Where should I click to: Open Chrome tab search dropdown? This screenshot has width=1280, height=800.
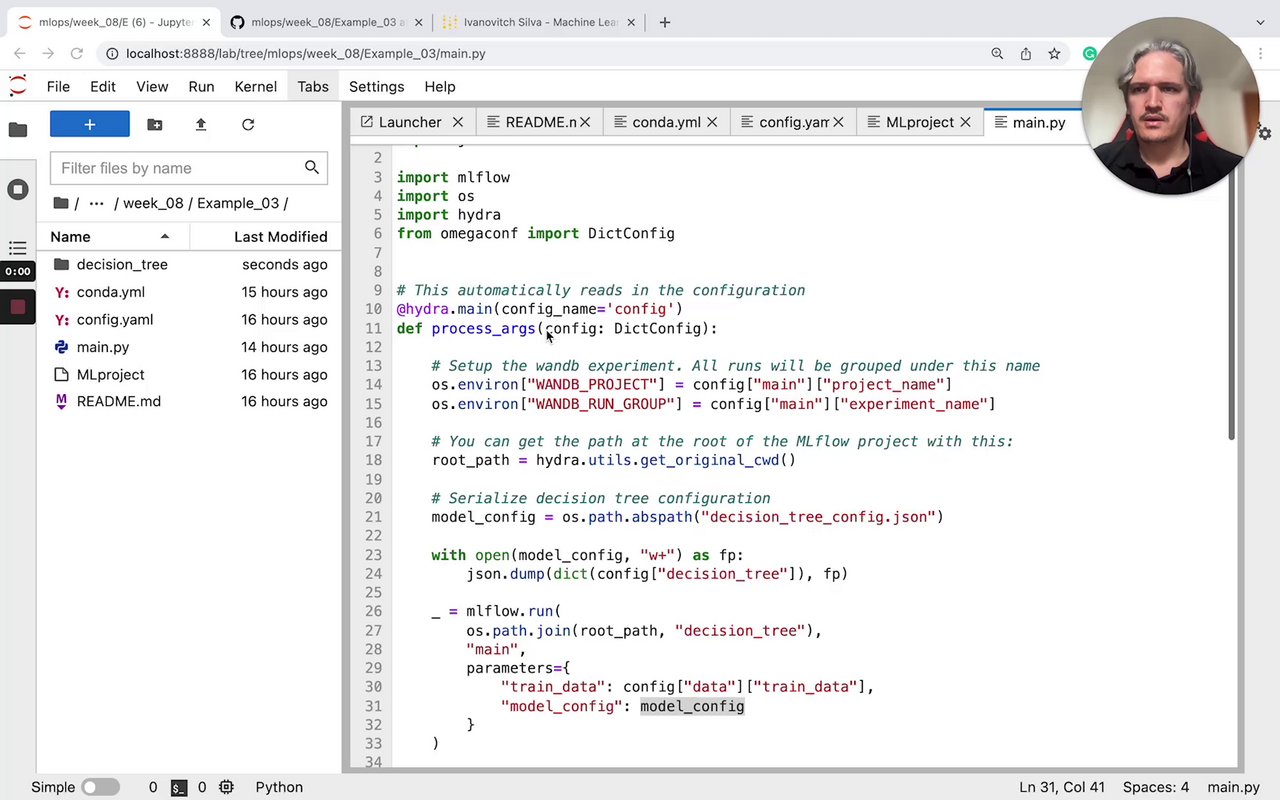[1260, 22]
